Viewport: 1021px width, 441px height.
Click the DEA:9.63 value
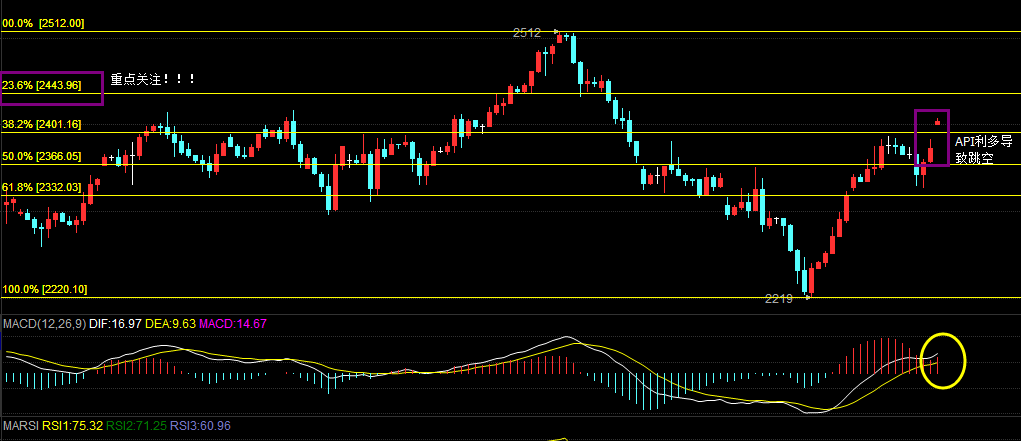tap(169, 324)
